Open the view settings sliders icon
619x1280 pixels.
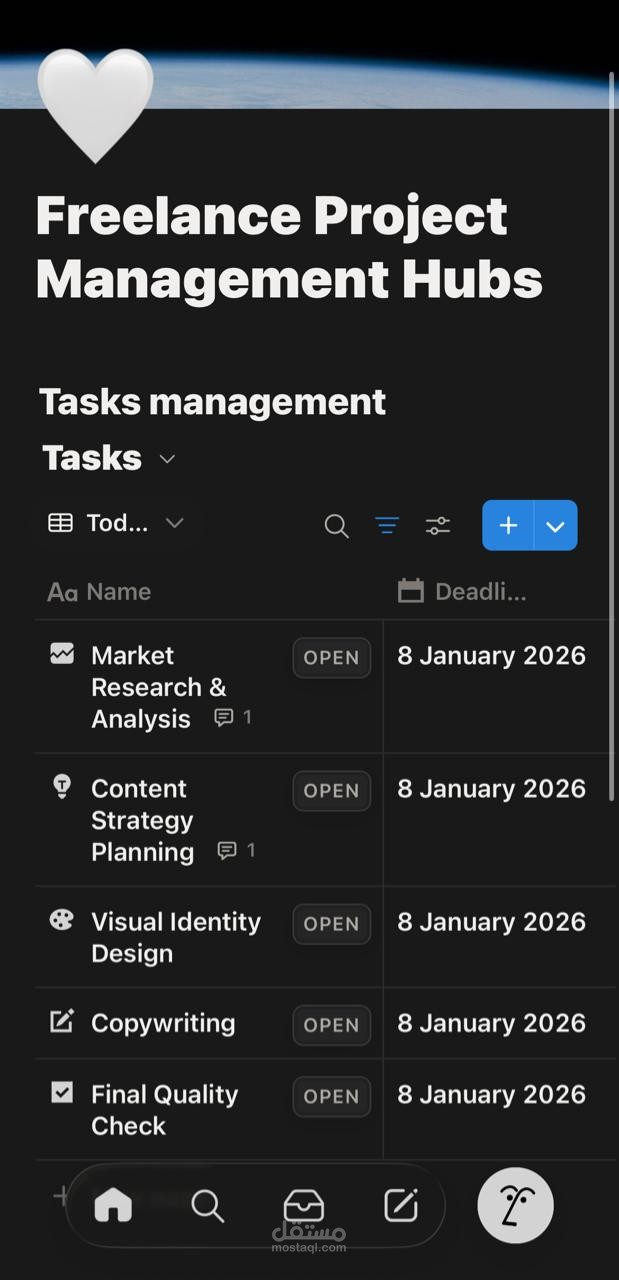click(x=438, y=525)
